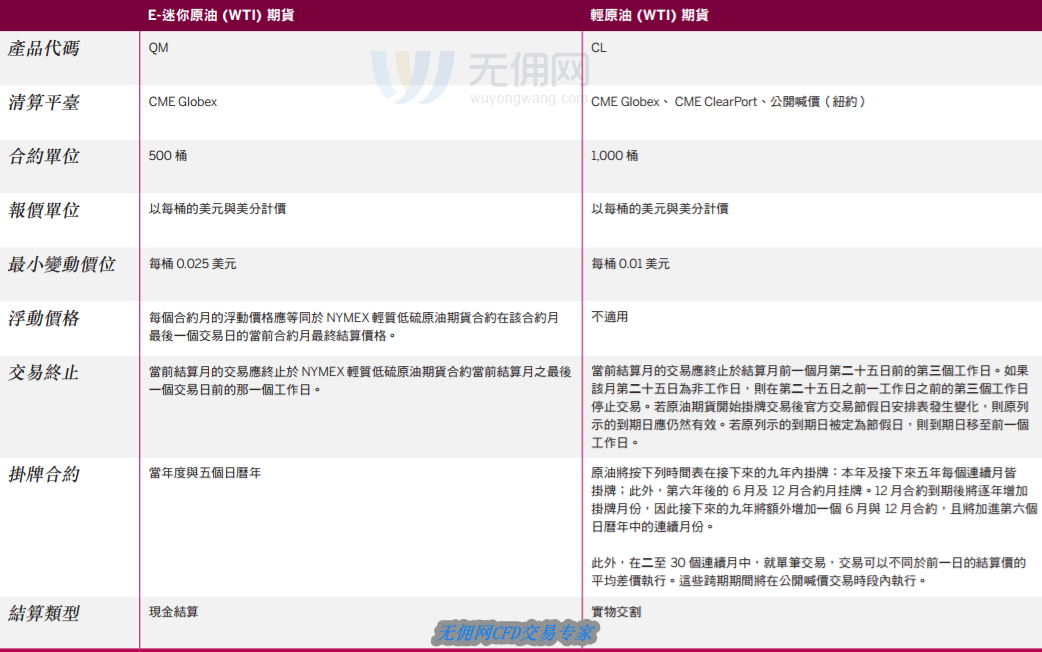Click the 產品代碼 row label
This screenshot has width=1042, height=652.
[x=43, y=48]
